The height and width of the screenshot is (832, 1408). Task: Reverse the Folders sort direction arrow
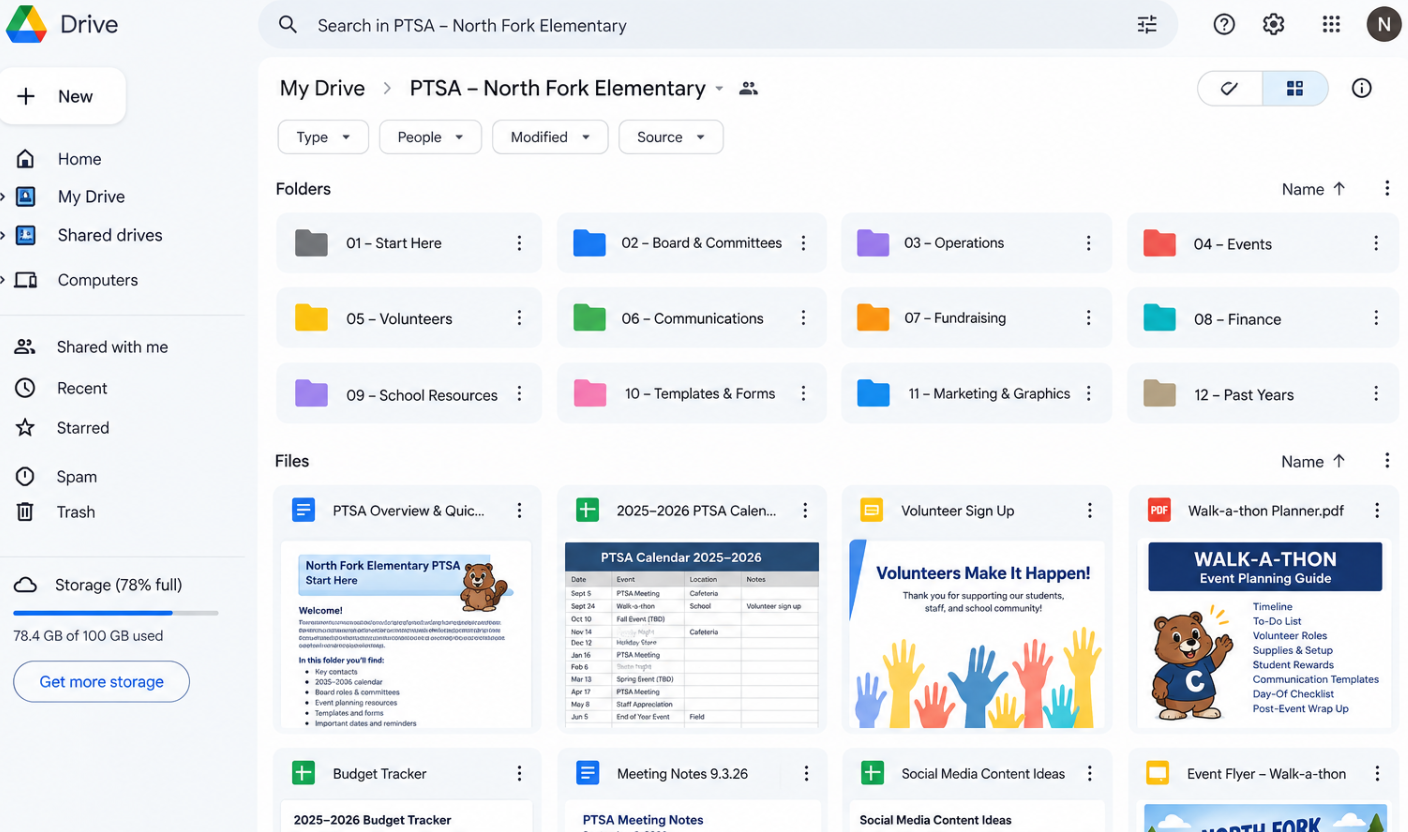[x=1339, y=188]
